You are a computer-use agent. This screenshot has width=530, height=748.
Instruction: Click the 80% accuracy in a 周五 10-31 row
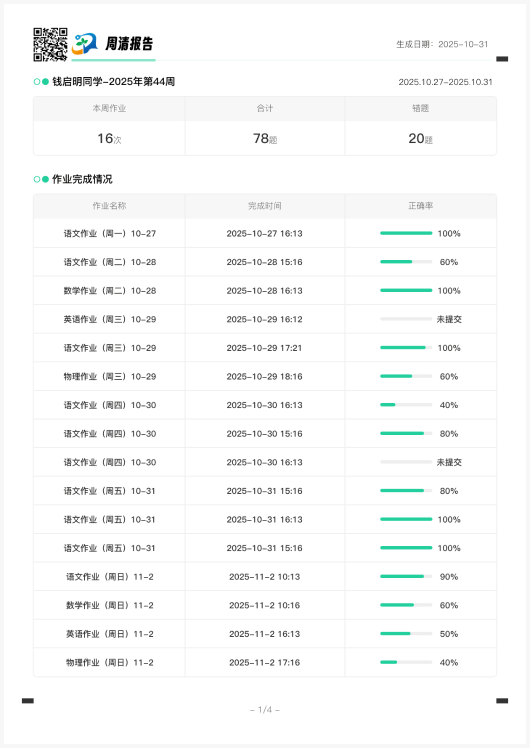pyautogui.click(x=449, y=491)
